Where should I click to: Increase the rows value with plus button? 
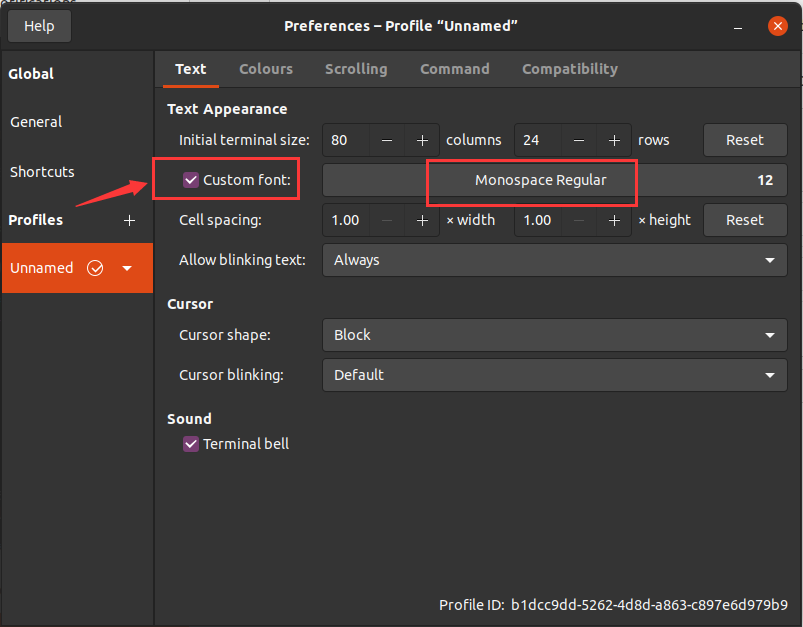coord(614,140)
